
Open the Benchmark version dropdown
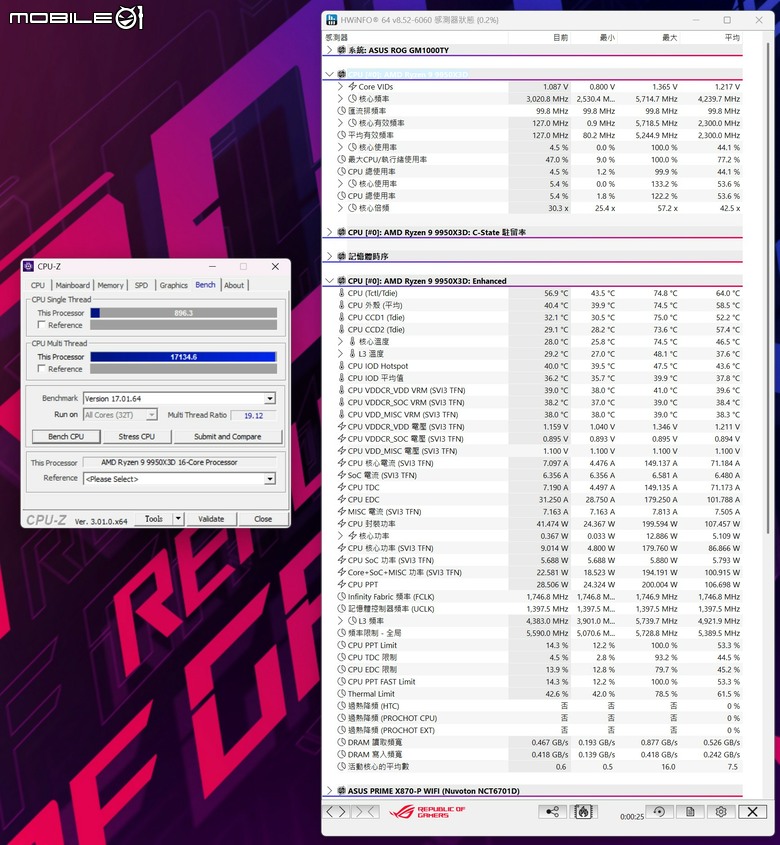coord(270,398)
